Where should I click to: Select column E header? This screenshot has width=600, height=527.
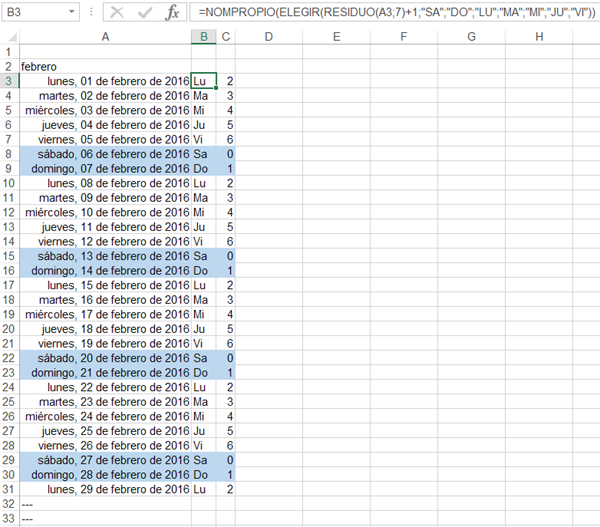pyautogui.click(x=336, y=37)
